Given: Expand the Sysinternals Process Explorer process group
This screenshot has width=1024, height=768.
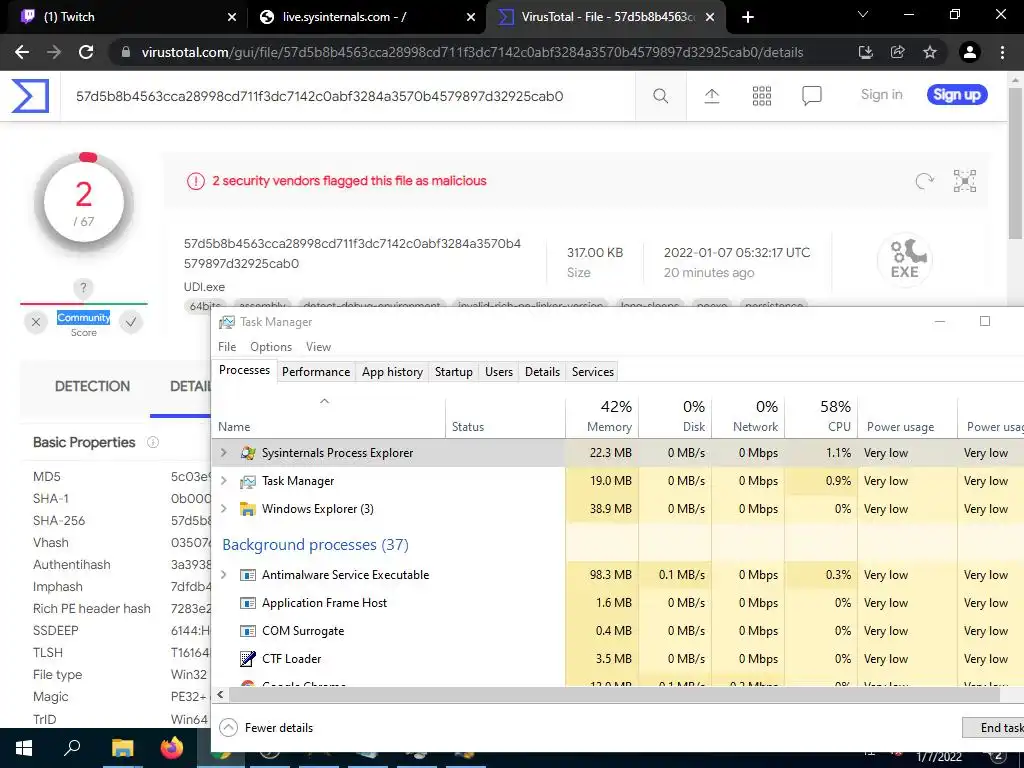Looking at the screenshot, I should (224, 453).
